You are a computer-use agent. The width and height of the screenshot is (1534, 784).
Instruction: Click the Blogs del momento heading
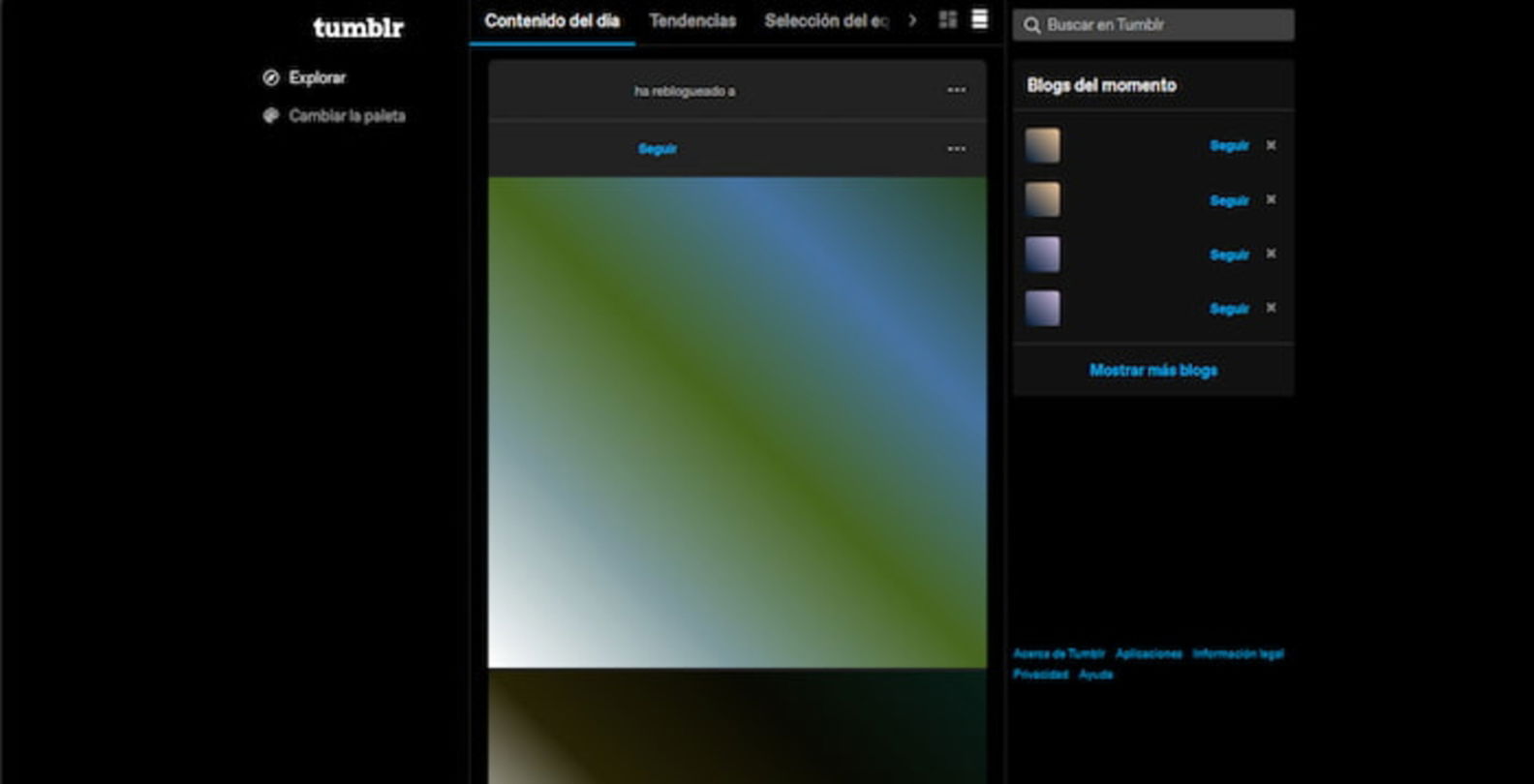1101,85
